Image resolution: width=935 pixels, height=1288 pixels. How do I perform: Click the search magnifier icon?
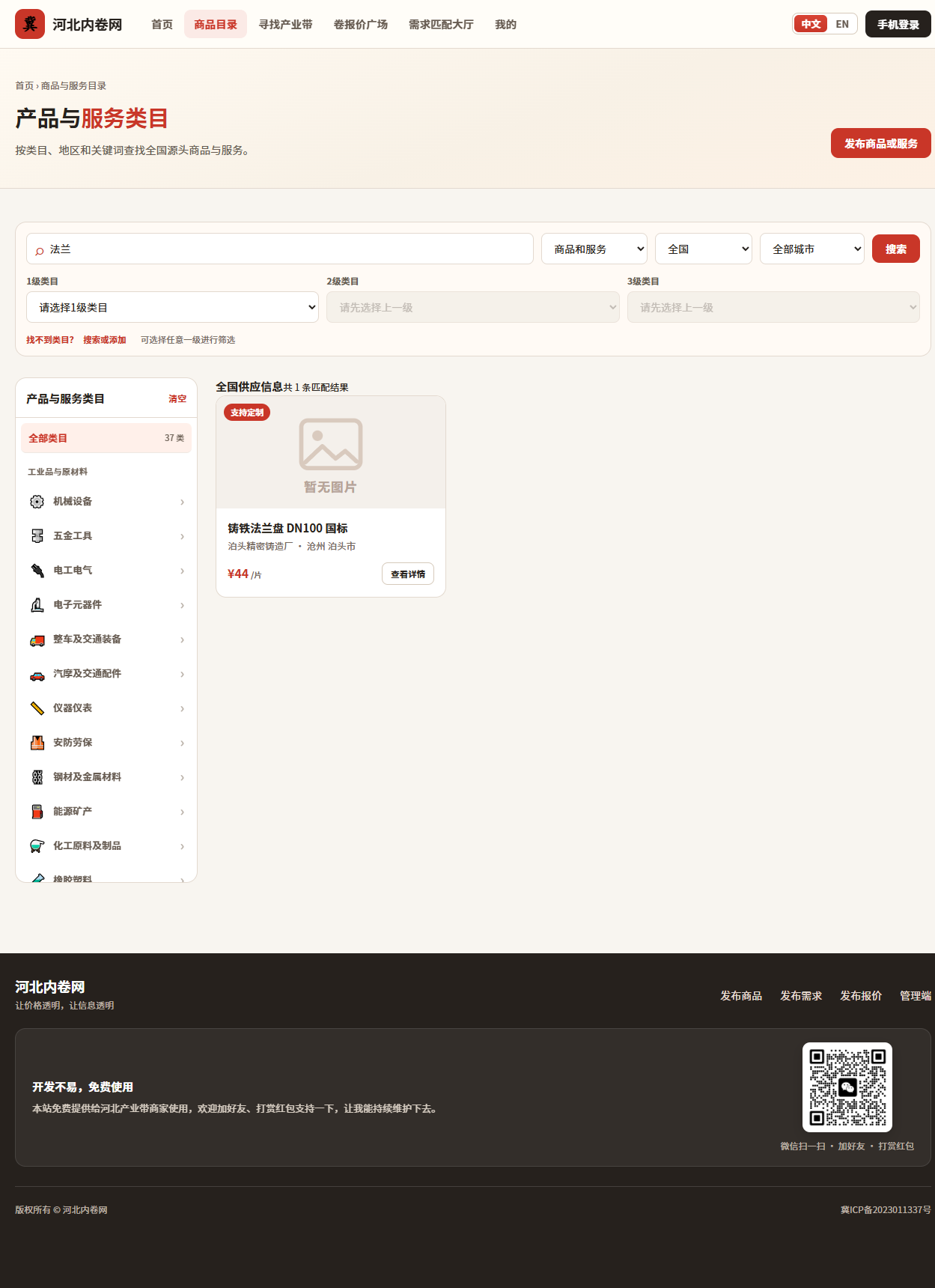pos(40,250)
